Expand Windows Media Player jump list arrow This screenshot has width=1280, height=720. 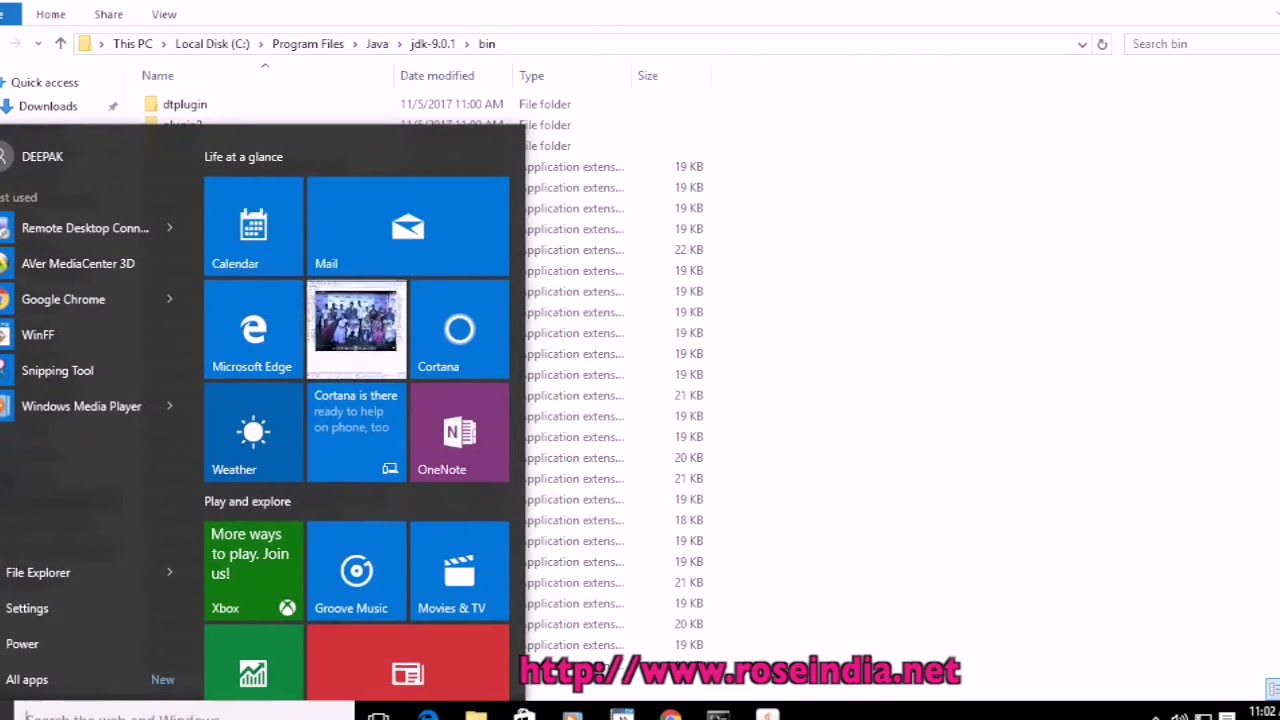(x=169, y=406)
